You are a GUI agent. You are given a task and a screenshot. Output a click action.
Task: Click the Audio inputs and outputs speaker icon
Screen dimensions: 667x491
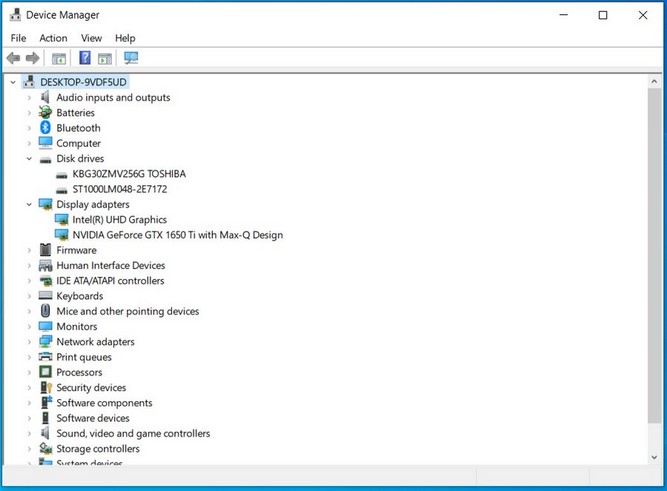(45, 97)
